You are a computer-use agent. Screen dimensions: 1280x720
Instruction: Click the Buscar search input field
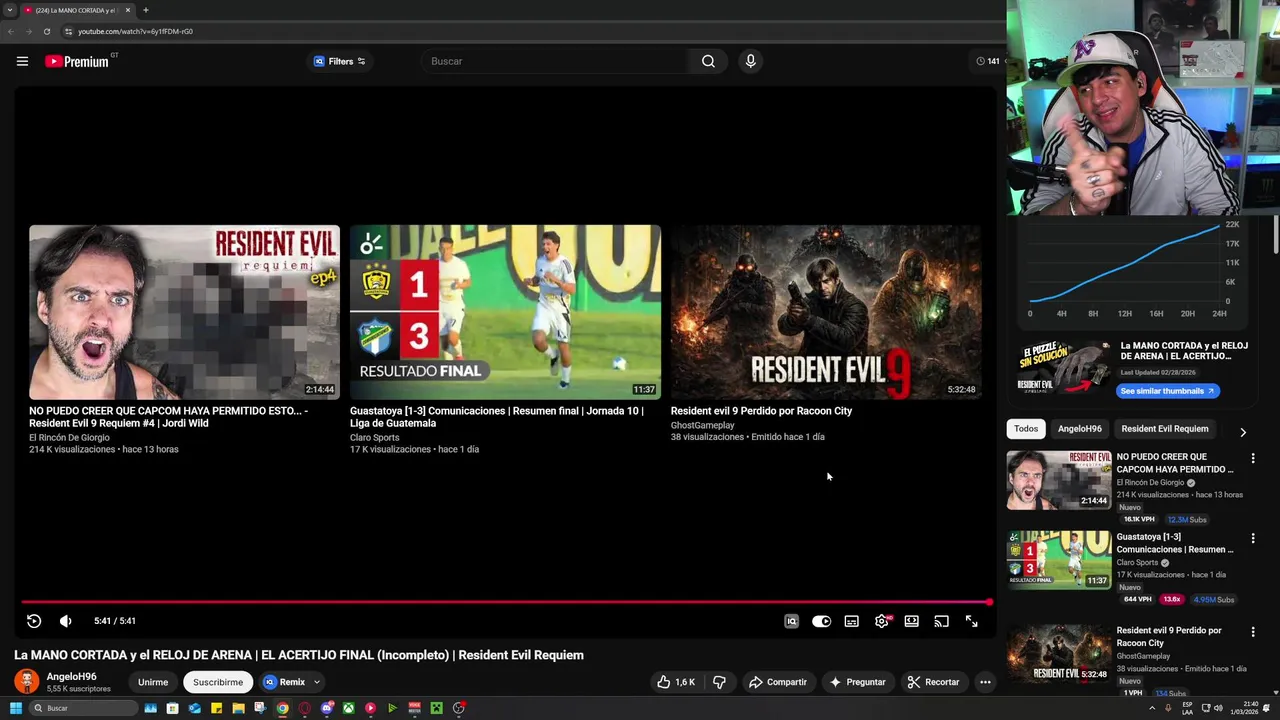pyautogui.click(x=555, y=61)
